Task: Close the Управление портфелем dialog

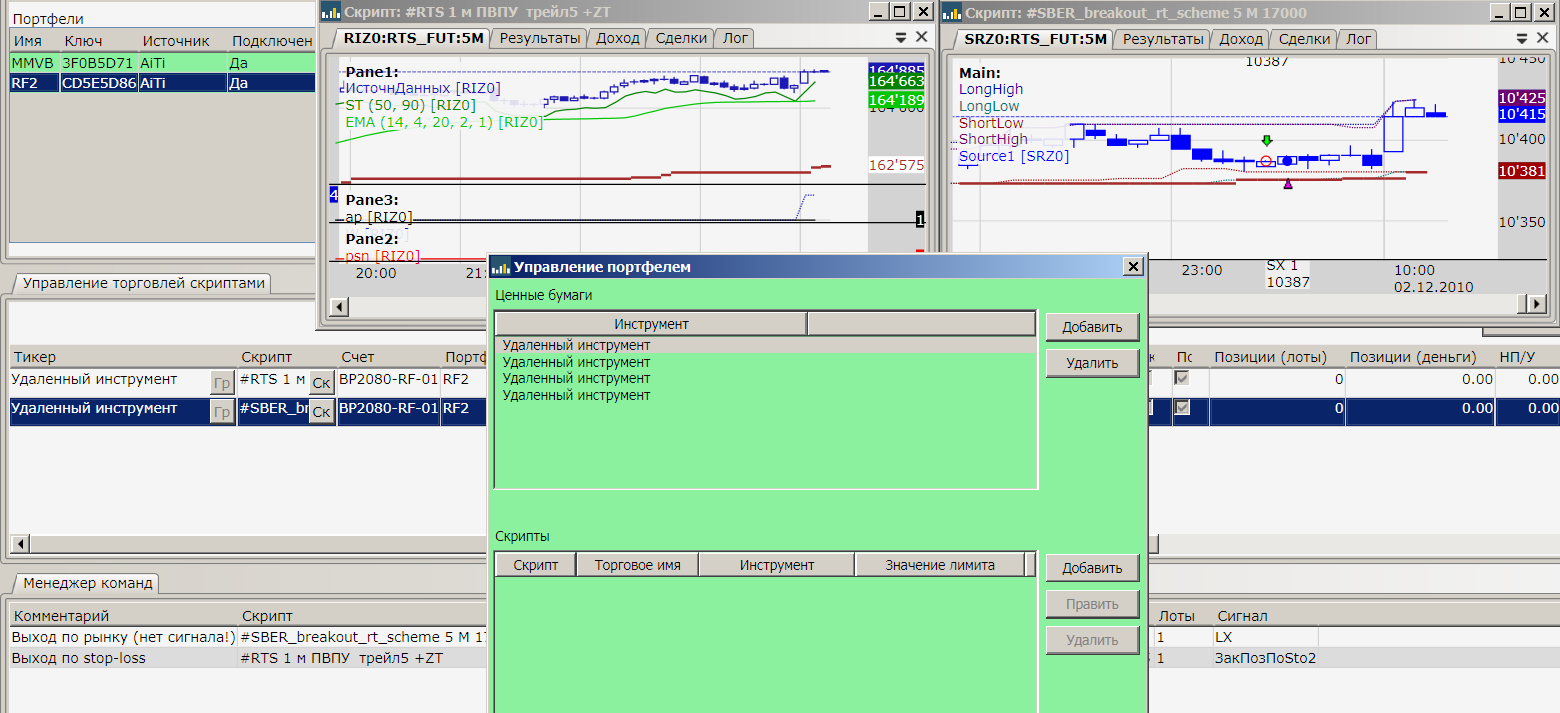Action: pos(1132,267)
